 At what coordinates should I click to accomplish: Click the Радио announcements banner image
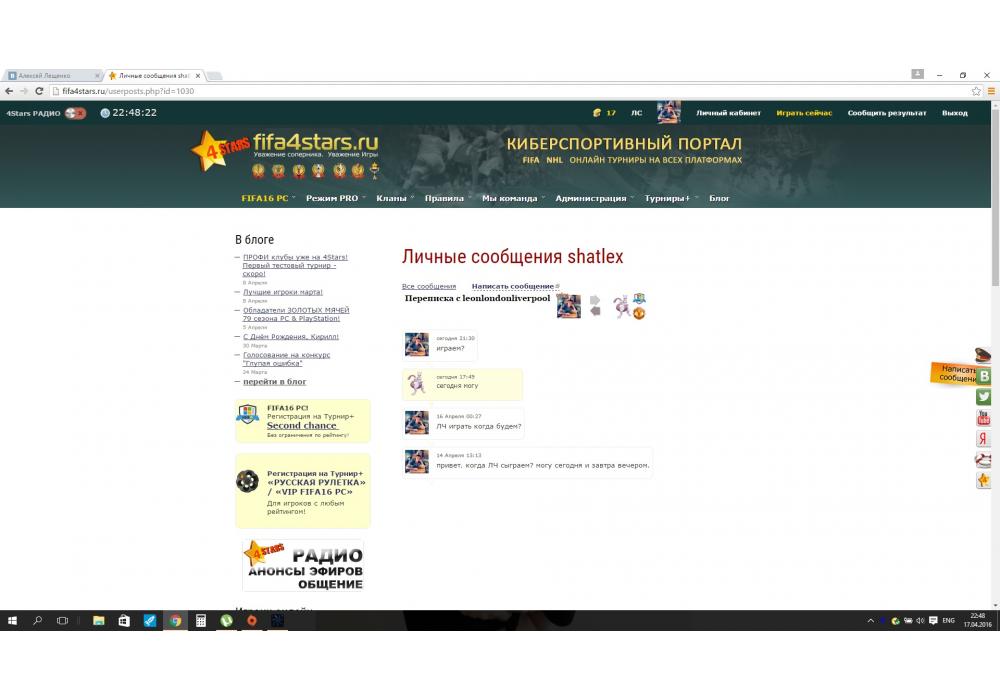[x=303, y=566]
